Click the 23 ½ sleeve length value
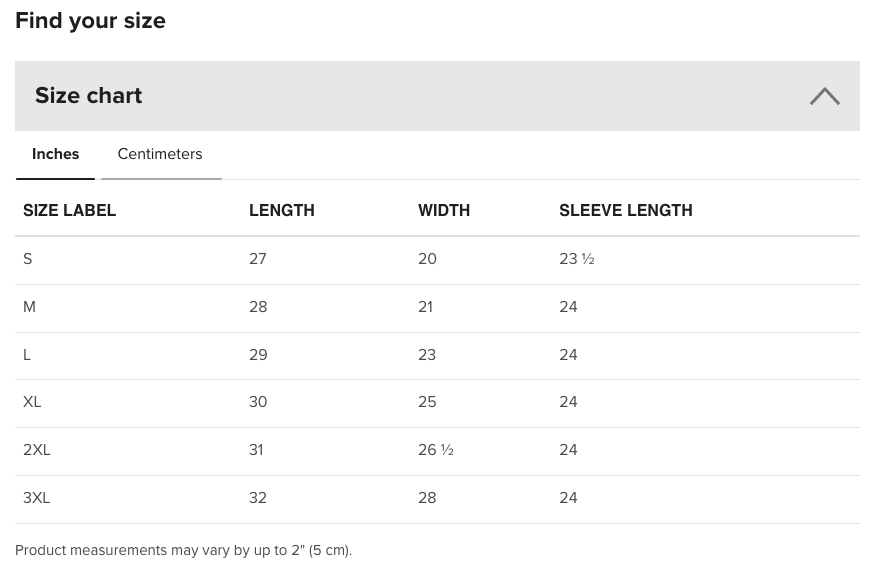 [x=577, y=259]
